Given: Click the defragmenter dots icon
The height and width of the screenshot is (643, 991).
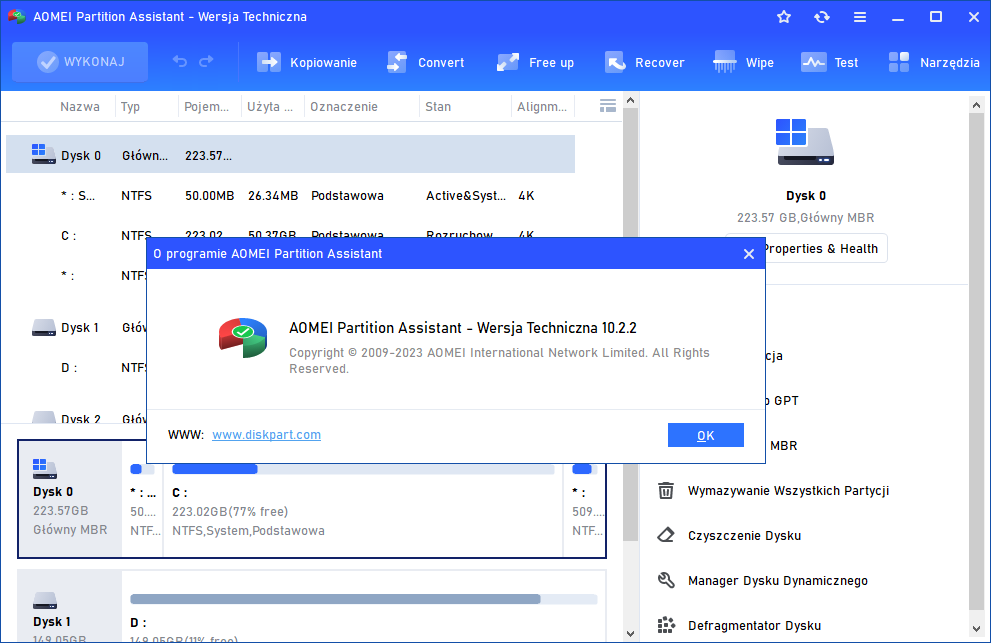Looking at the screenshot, I should pos(666,625).
